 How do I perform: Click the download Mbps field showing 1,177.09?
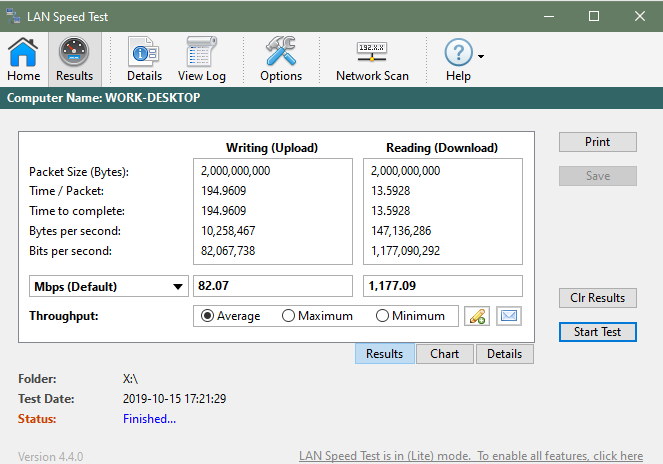pos(443,286)
